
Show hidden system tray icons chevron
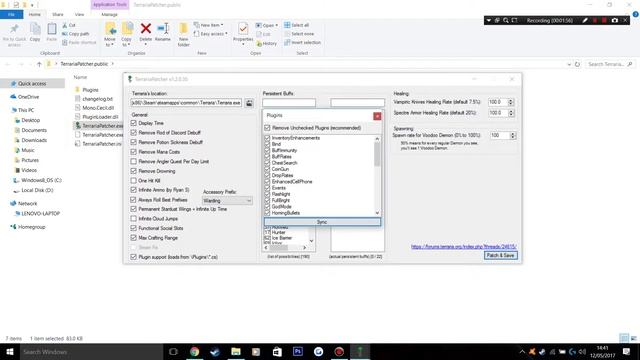[x=522, y=351]
